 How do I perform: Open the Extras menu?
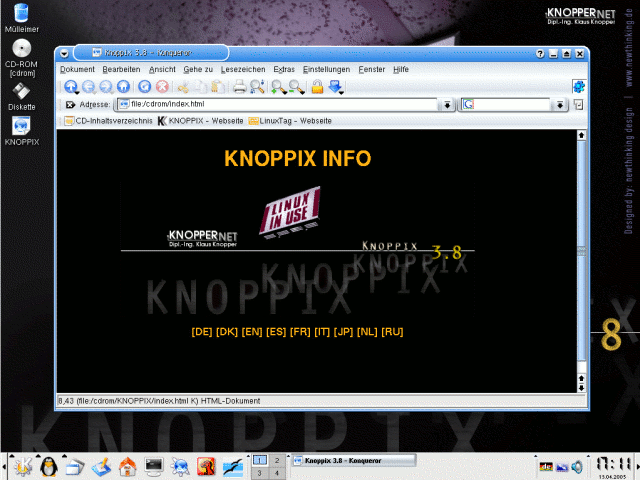click(284, 69)
